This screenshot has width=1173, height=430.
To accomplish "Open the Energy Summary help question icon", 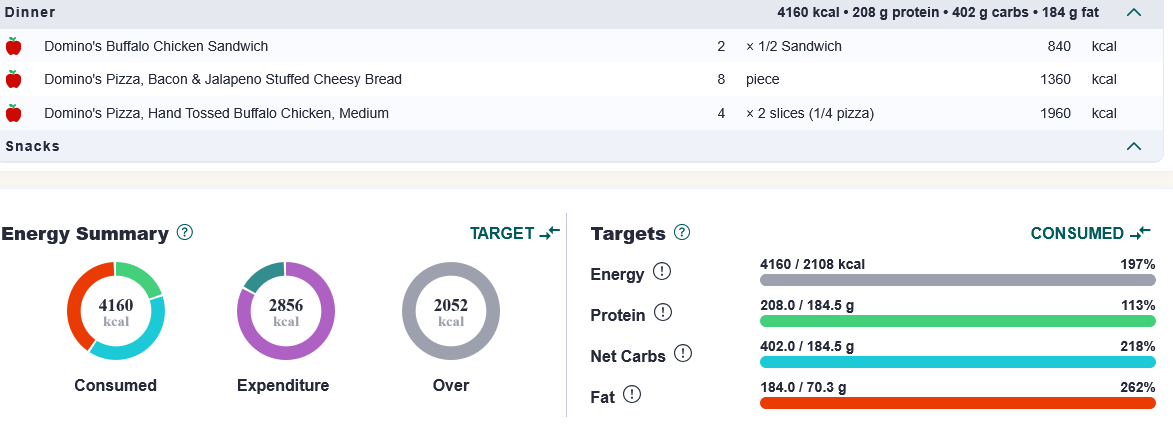I will pos(185,233).
